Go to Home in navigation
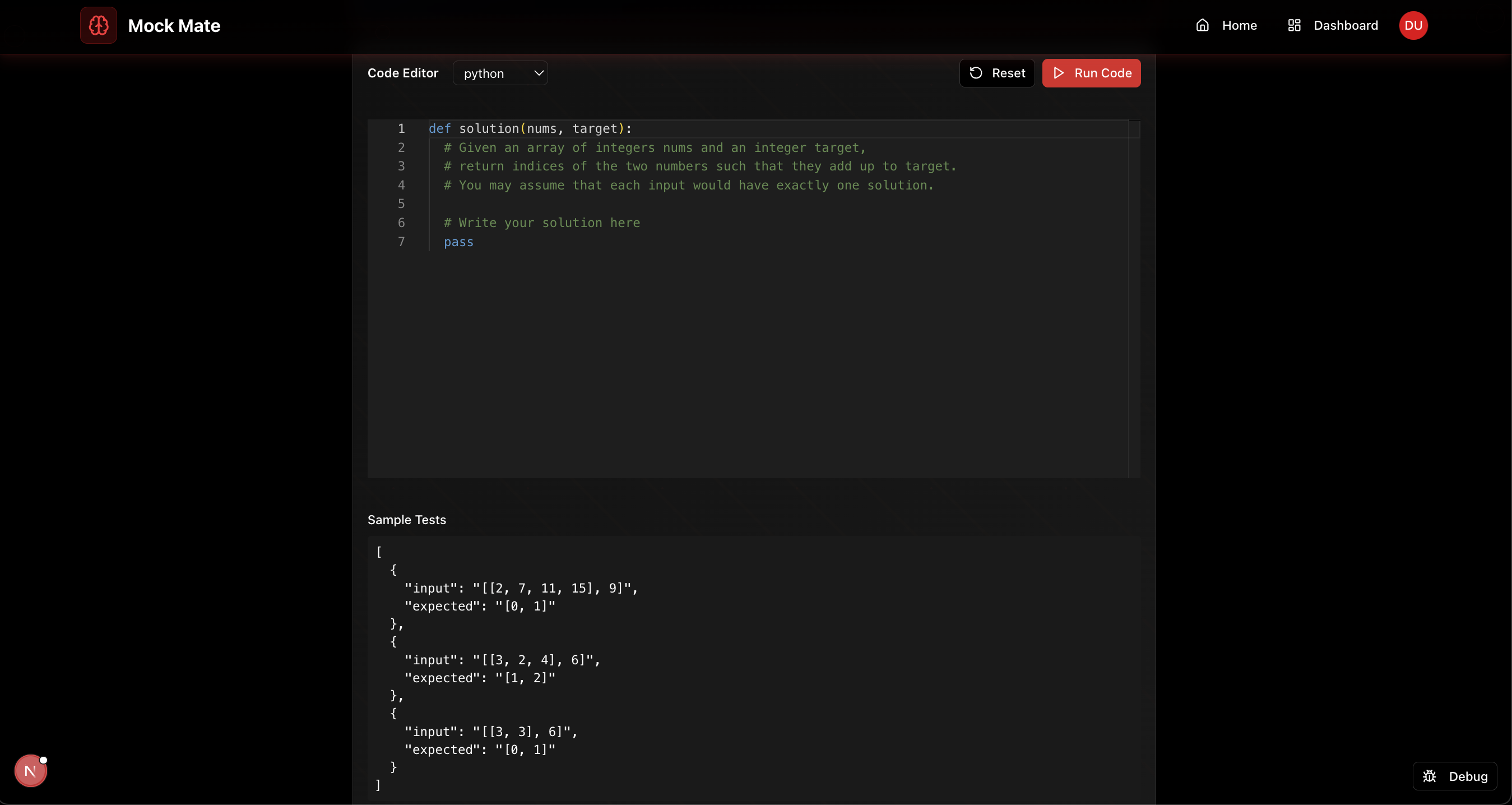Screen dimensions: 1512x805 1239,25
